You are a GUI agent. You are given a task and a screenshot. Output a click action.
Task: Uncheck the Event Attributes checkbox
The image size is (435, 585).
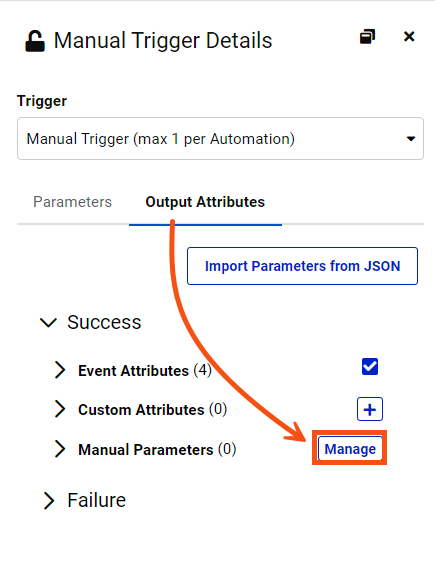pos(370,367)
